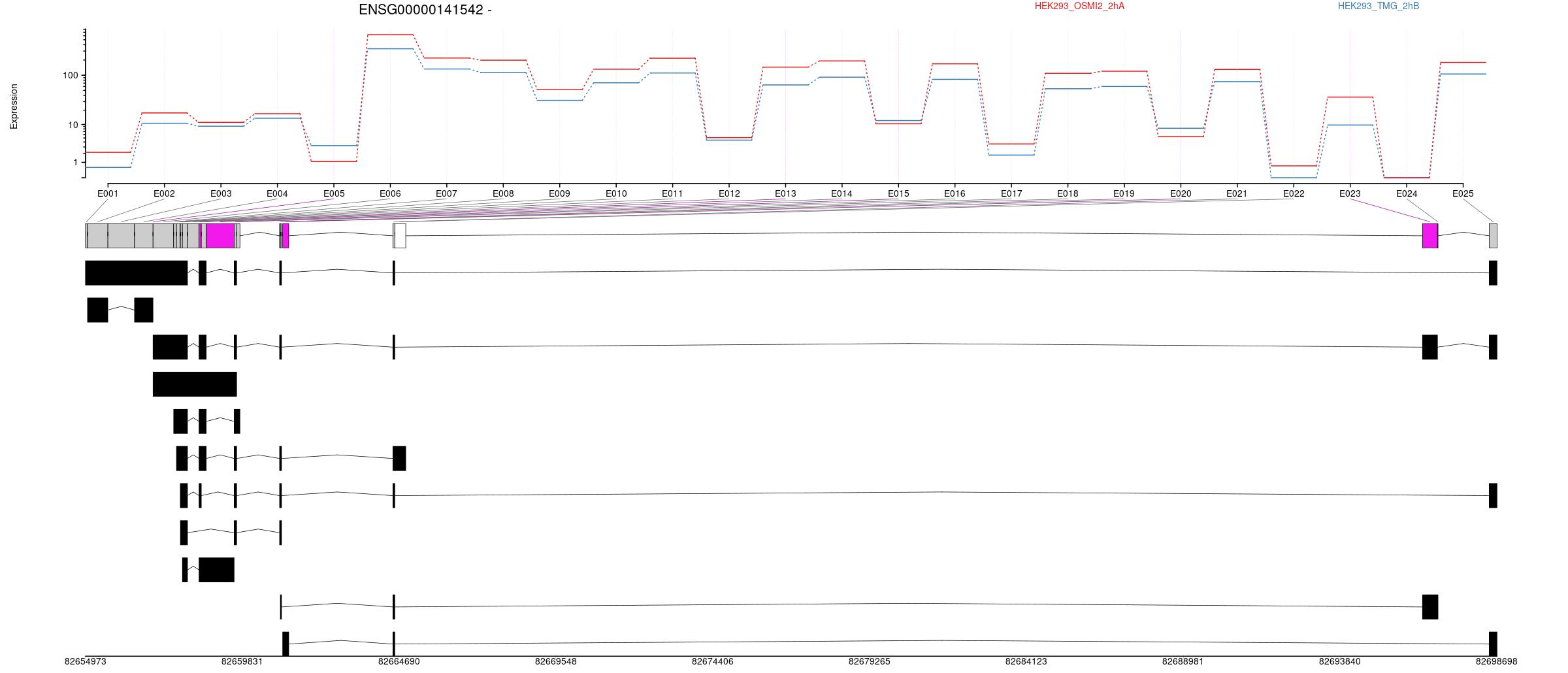Image resolution: width=1568 pixels, height=673 pixels.
Task: Click exon bin label E025
Action: [x=1463, y=193]
